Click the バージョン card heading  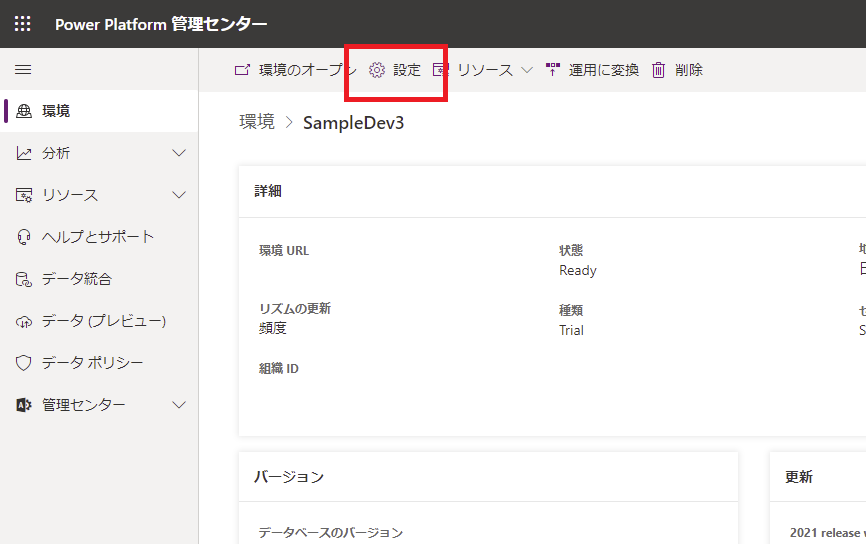(289, 477)
